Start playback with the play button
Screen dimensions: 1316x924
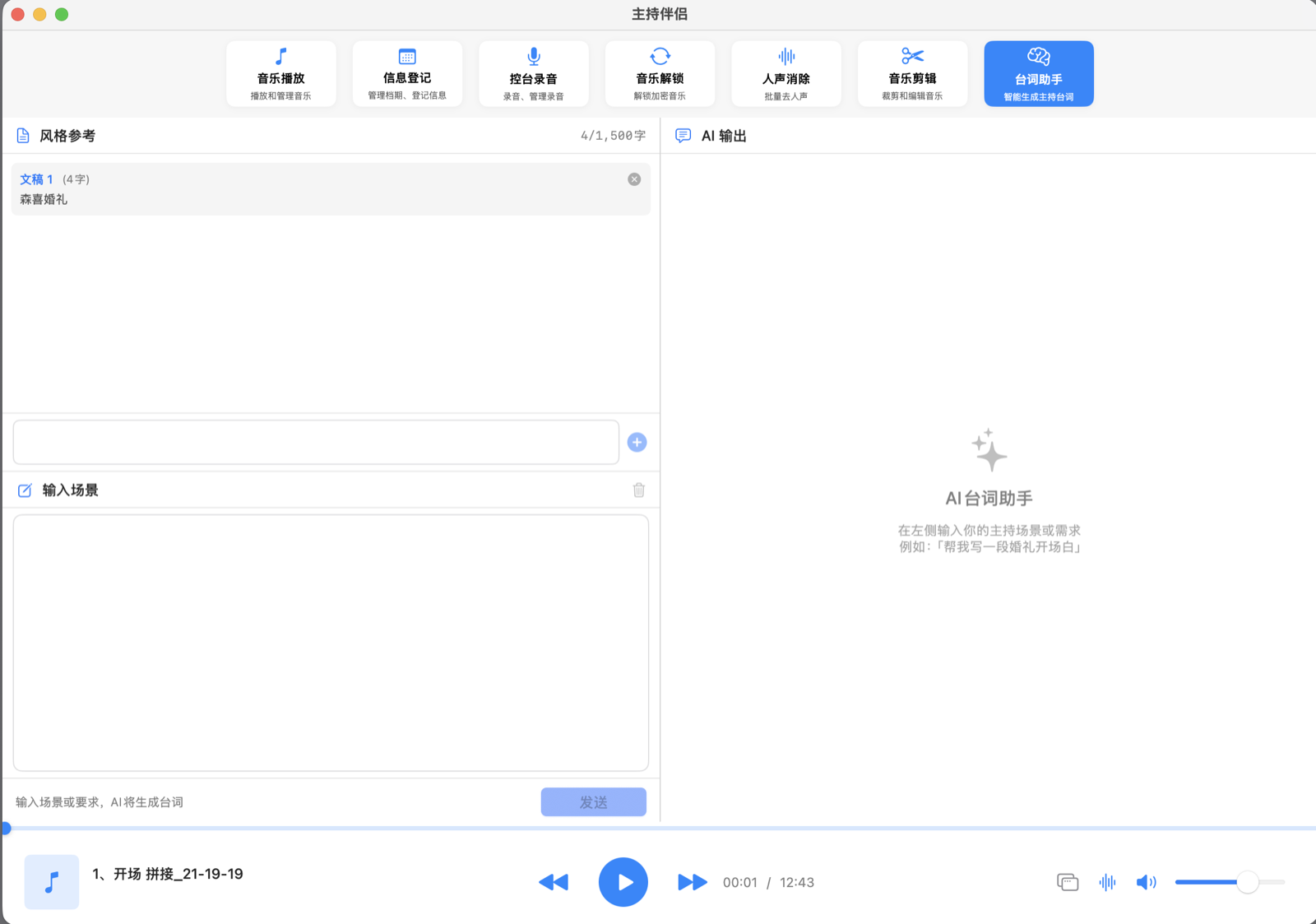coord(623,882)
